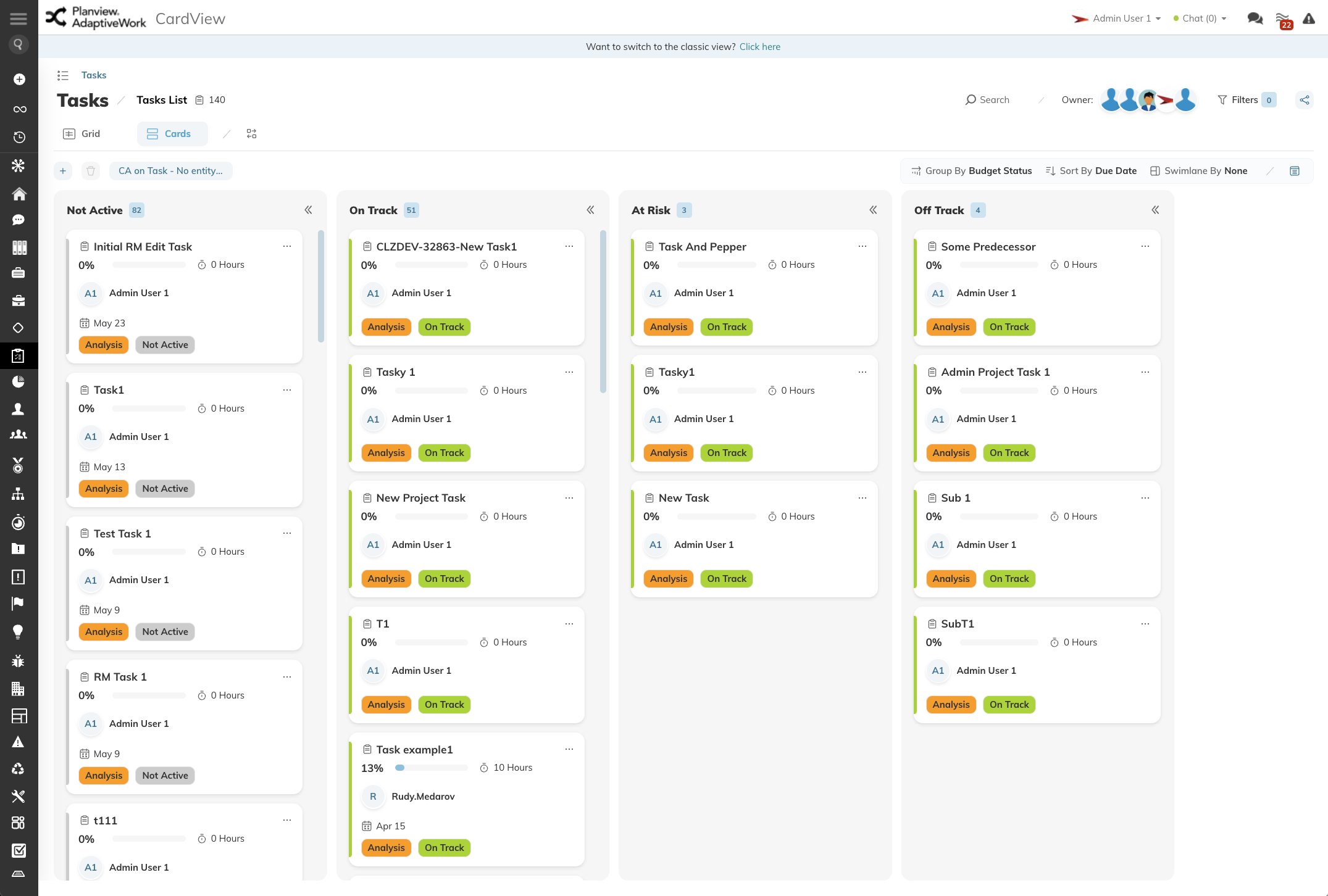
Task: Select the bug icon in the left sidebar
Action: point(18,660)
